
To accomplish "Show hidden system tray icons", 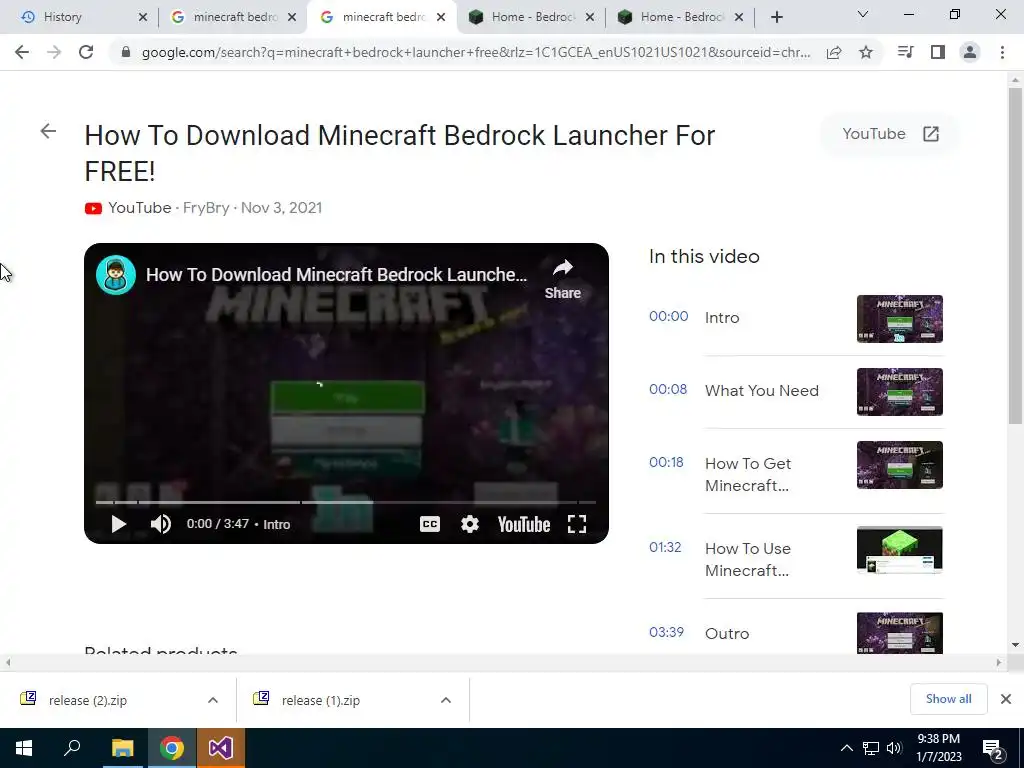I will tap(846, 748).
